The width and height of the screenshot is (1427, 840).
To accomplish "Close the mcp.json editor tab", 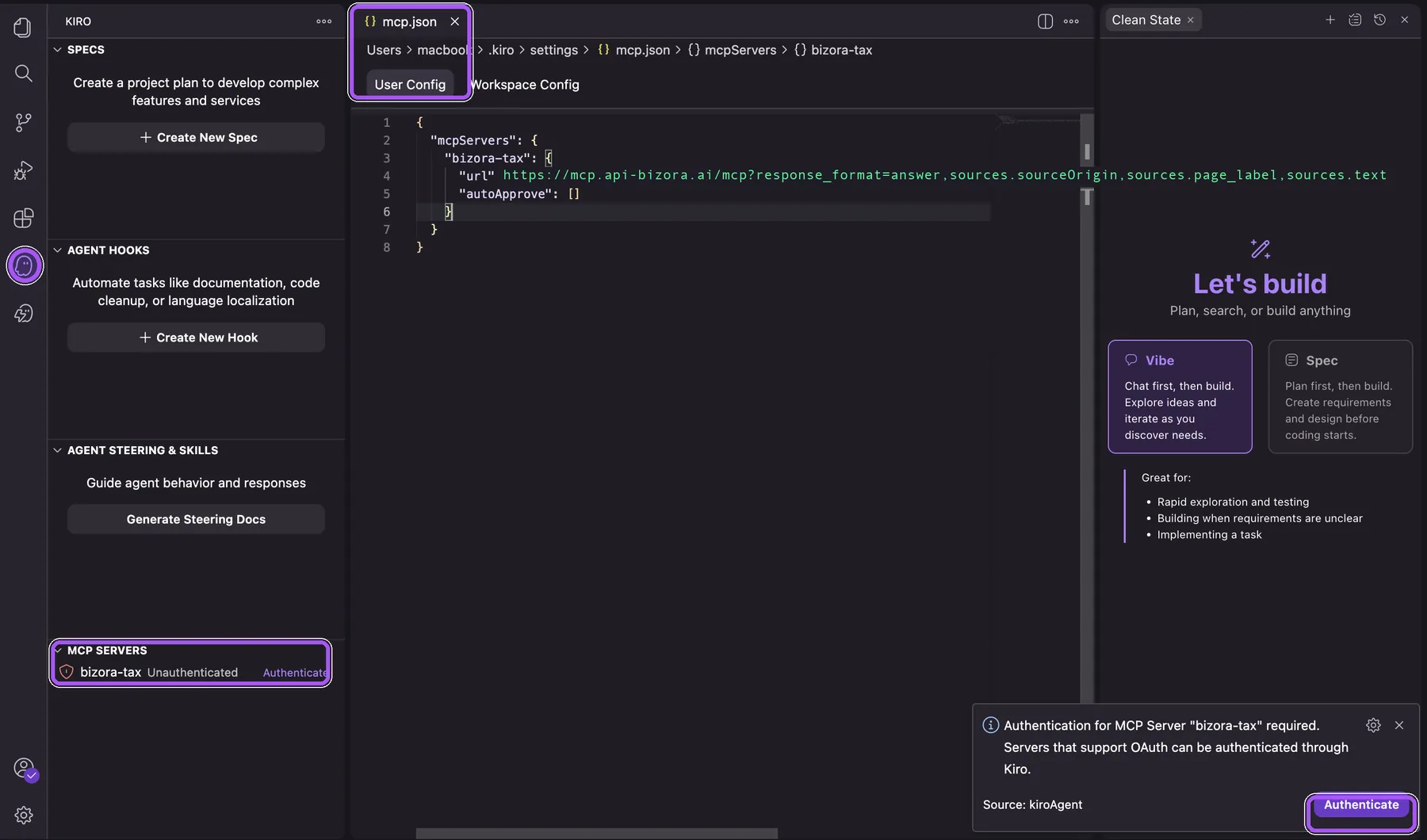I will pyautogui.click(x=455, y=21).
